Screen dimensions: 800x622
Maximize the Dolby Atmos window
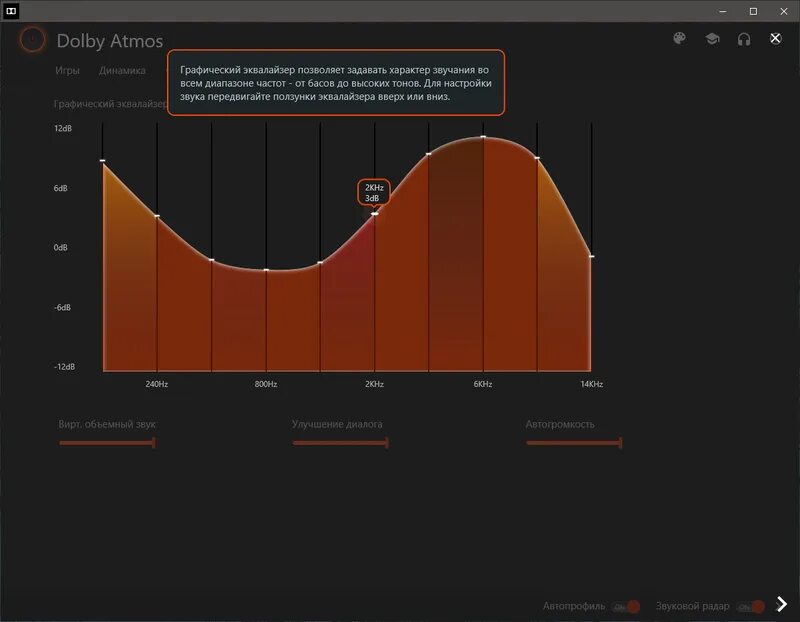tap(753, 11)
